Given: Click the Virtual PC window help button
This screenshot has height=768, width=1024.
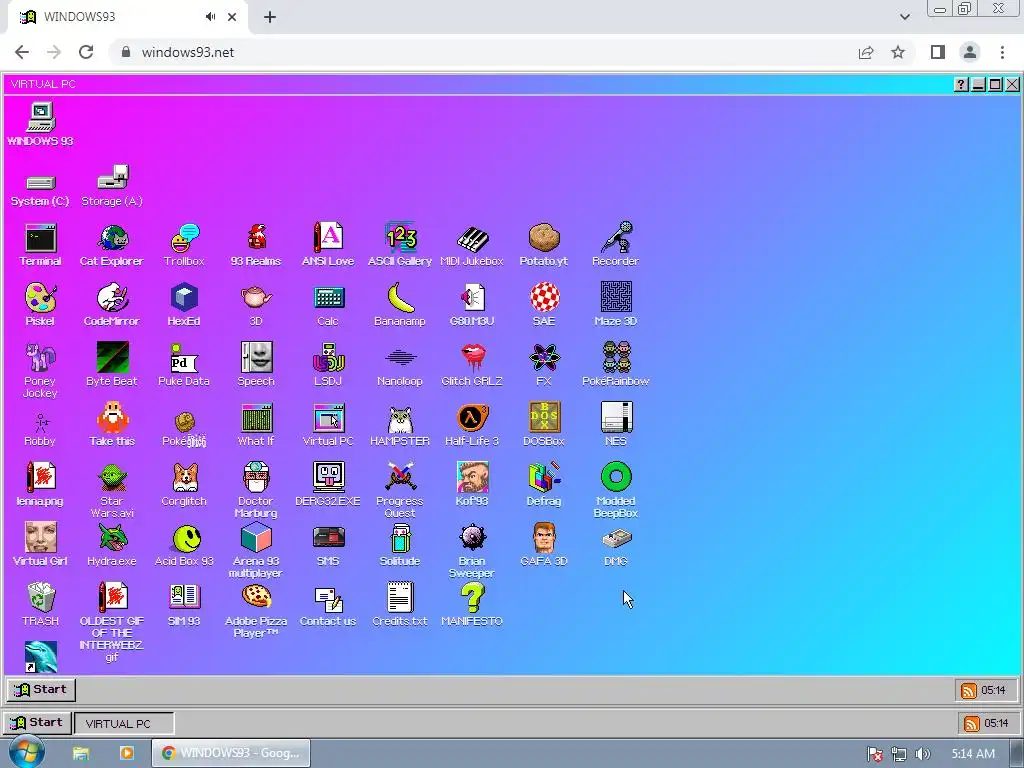Looking at the screenshot, I should point(961,84).
